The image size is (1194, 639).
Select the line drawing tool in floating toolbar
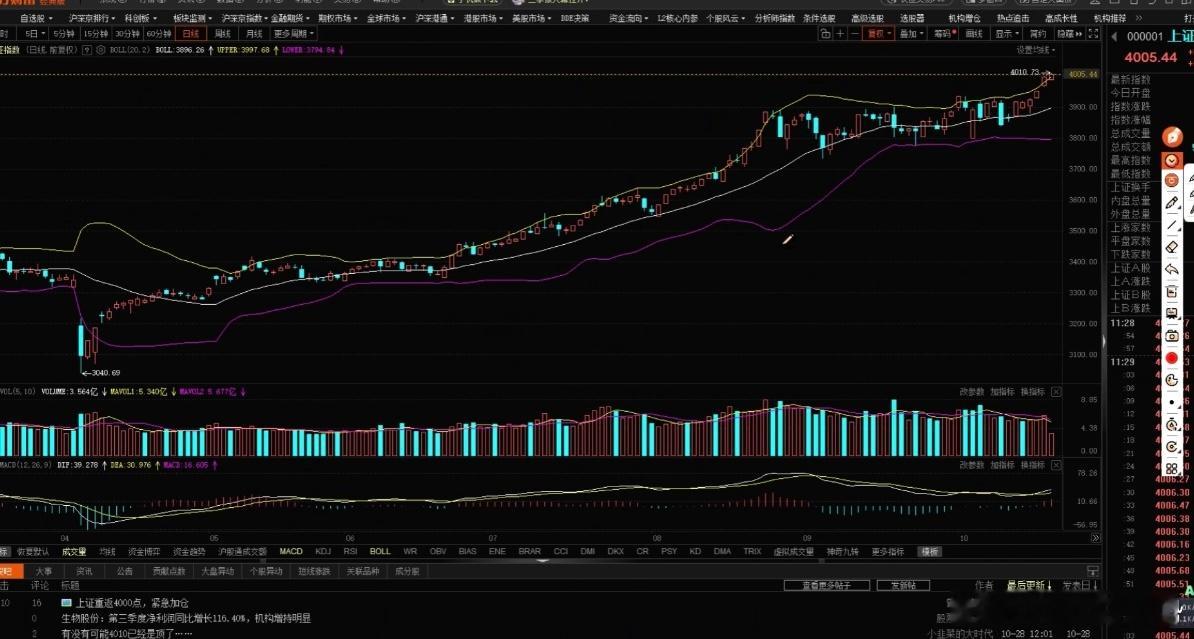pyautogui.click(x=1173, y=224)
